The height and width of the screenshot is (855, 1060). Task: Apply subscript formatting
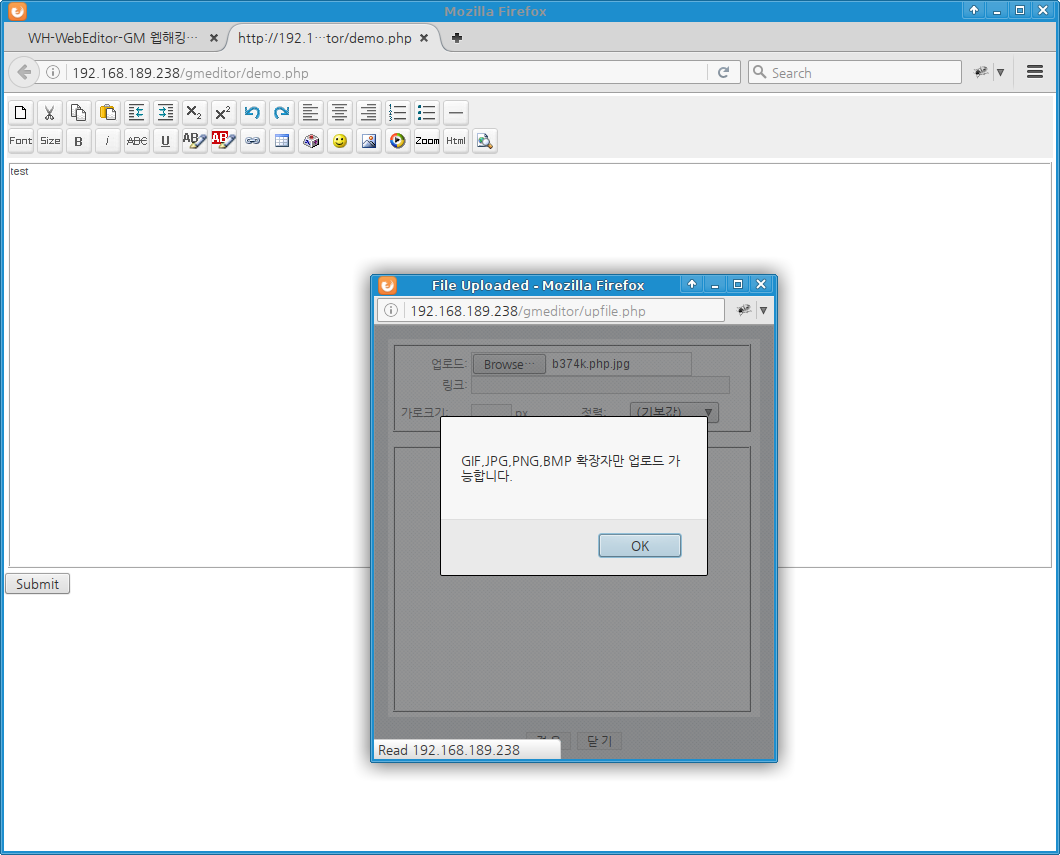pos(195,112)
